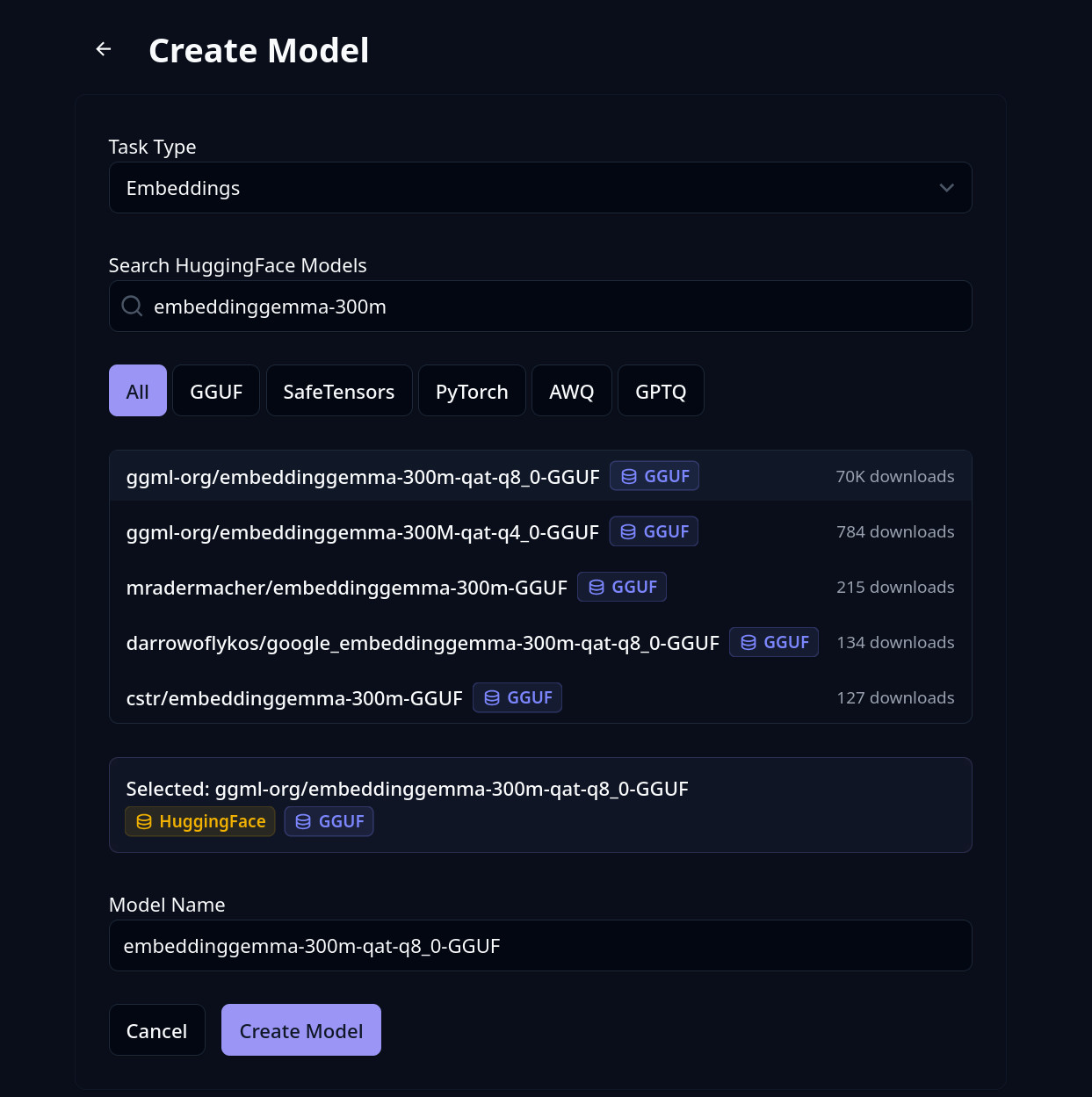Choose the GPTQ filter

[661, 391]
